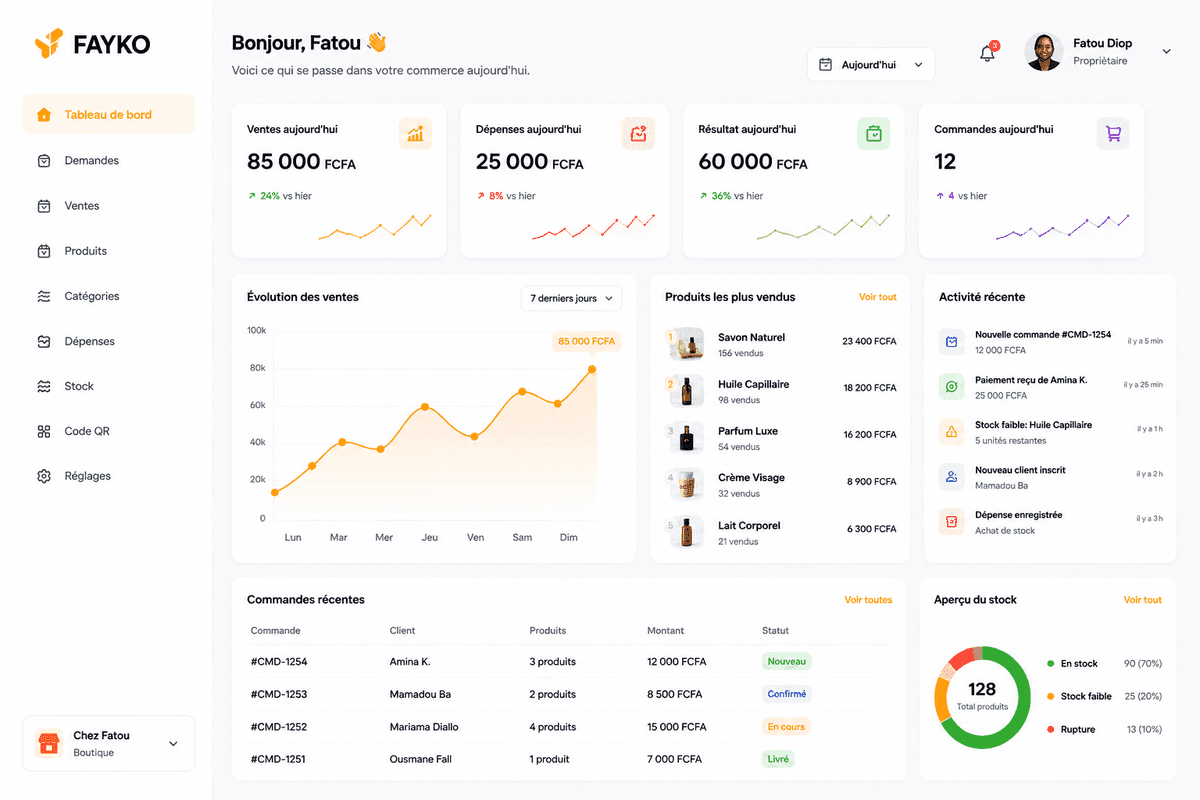This screenshot has height=800, width=1200.
Task: Click the Ventes aujourd'hui chart icon
Action: pyautogui.click(x=415, y=133)
